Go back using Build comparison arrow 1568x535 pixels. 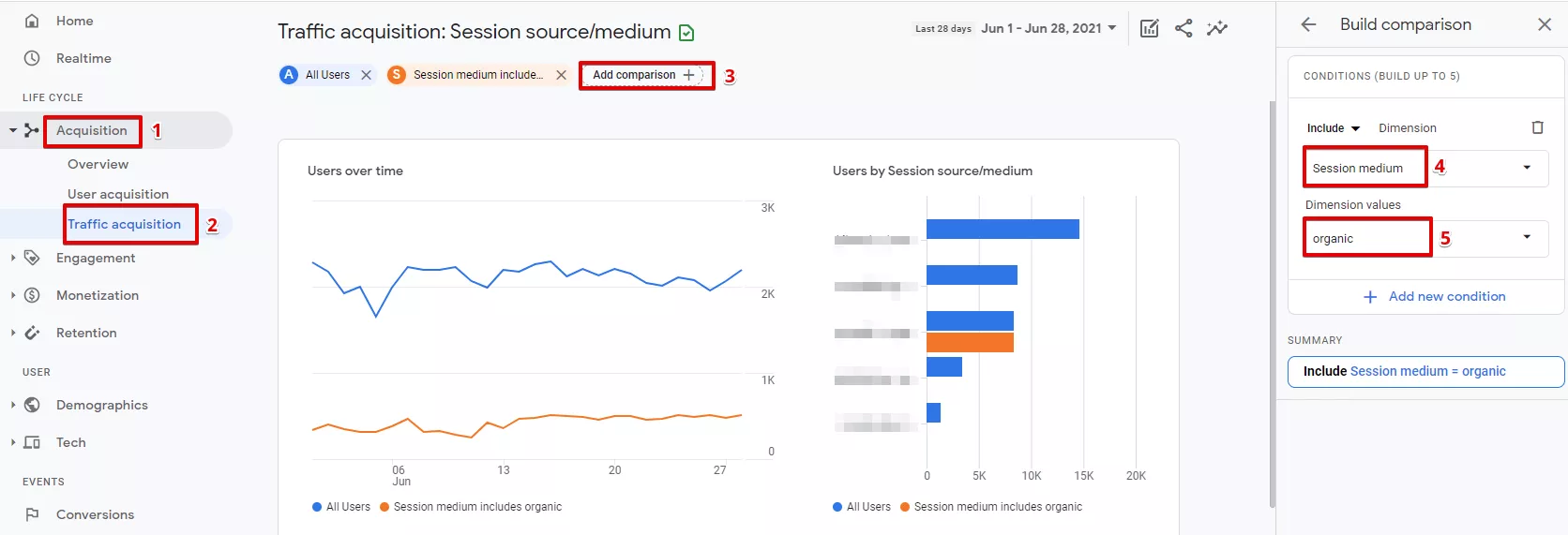[1309, 24]
